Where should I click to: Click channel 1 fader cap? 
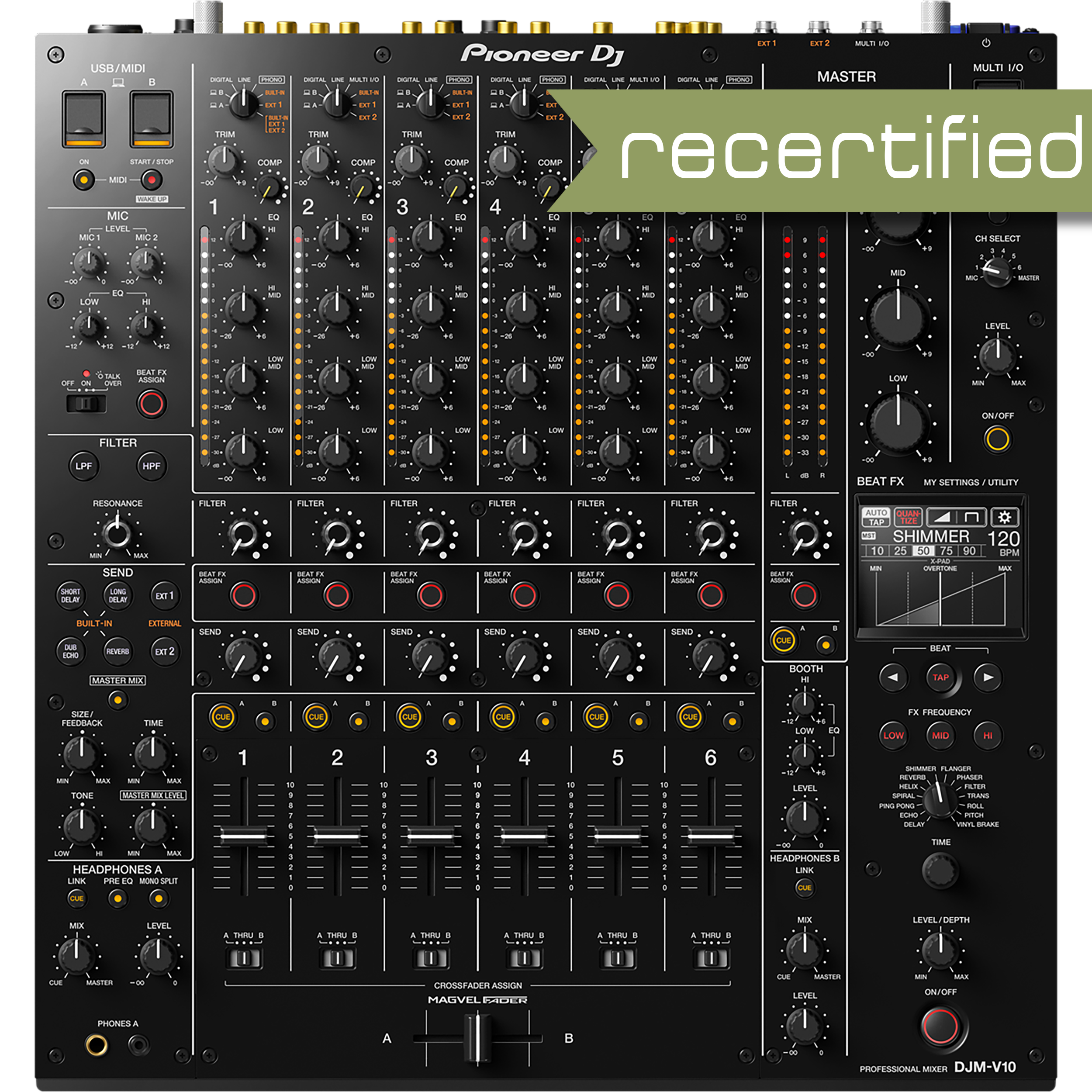(244, 836)
